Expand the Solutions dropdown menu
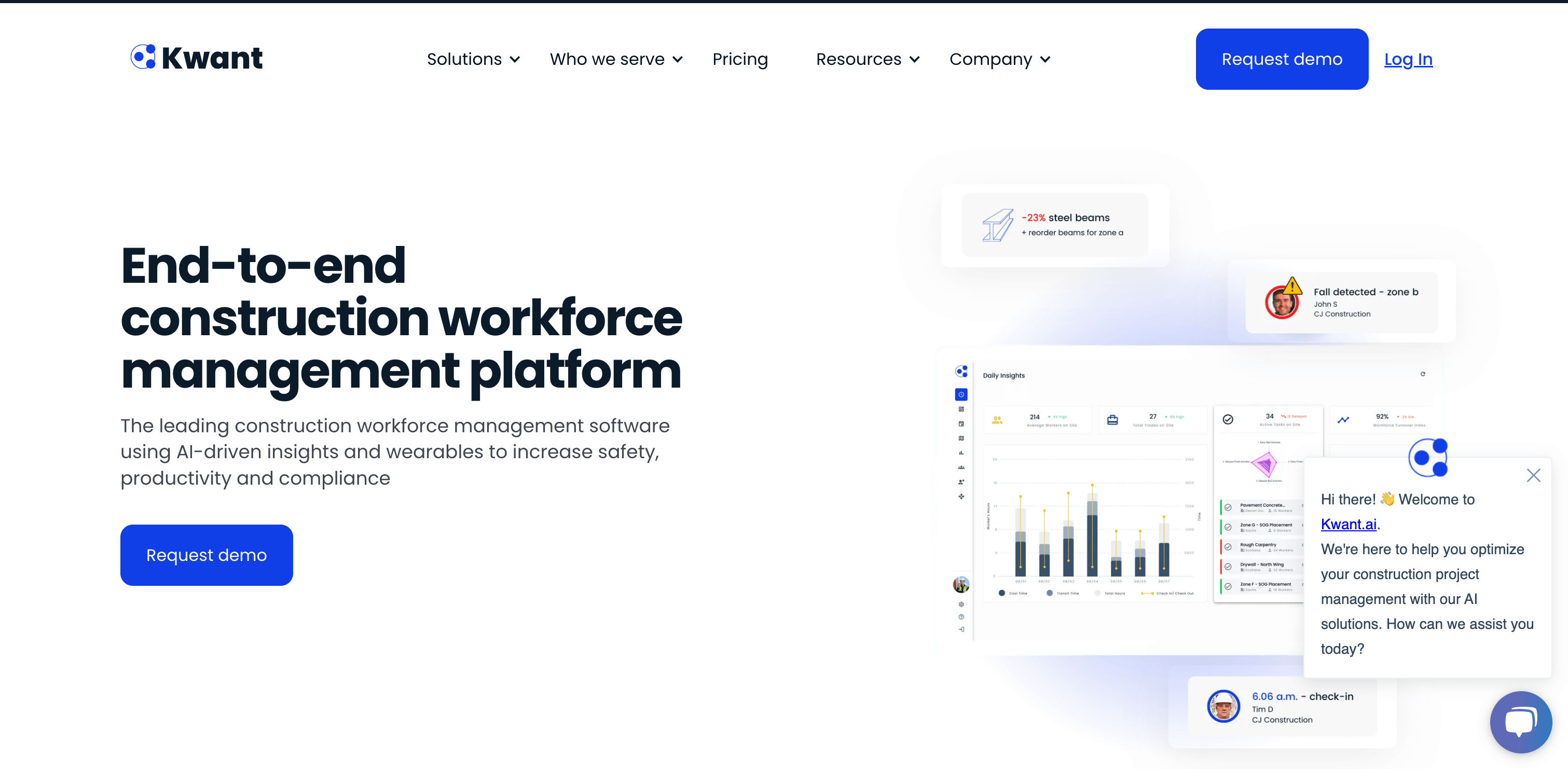1568x769 pixels. 473,59
